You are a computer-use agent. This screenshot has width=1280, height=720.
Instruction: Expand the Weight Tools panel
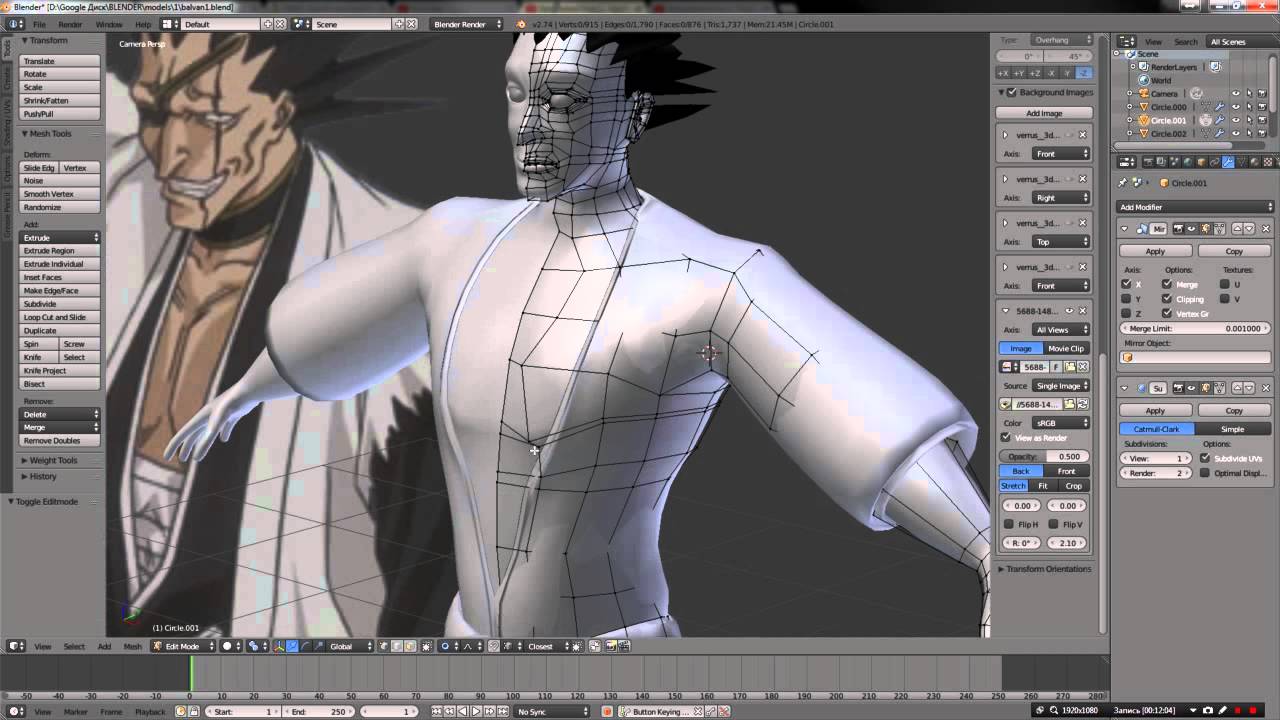point(53,461)
